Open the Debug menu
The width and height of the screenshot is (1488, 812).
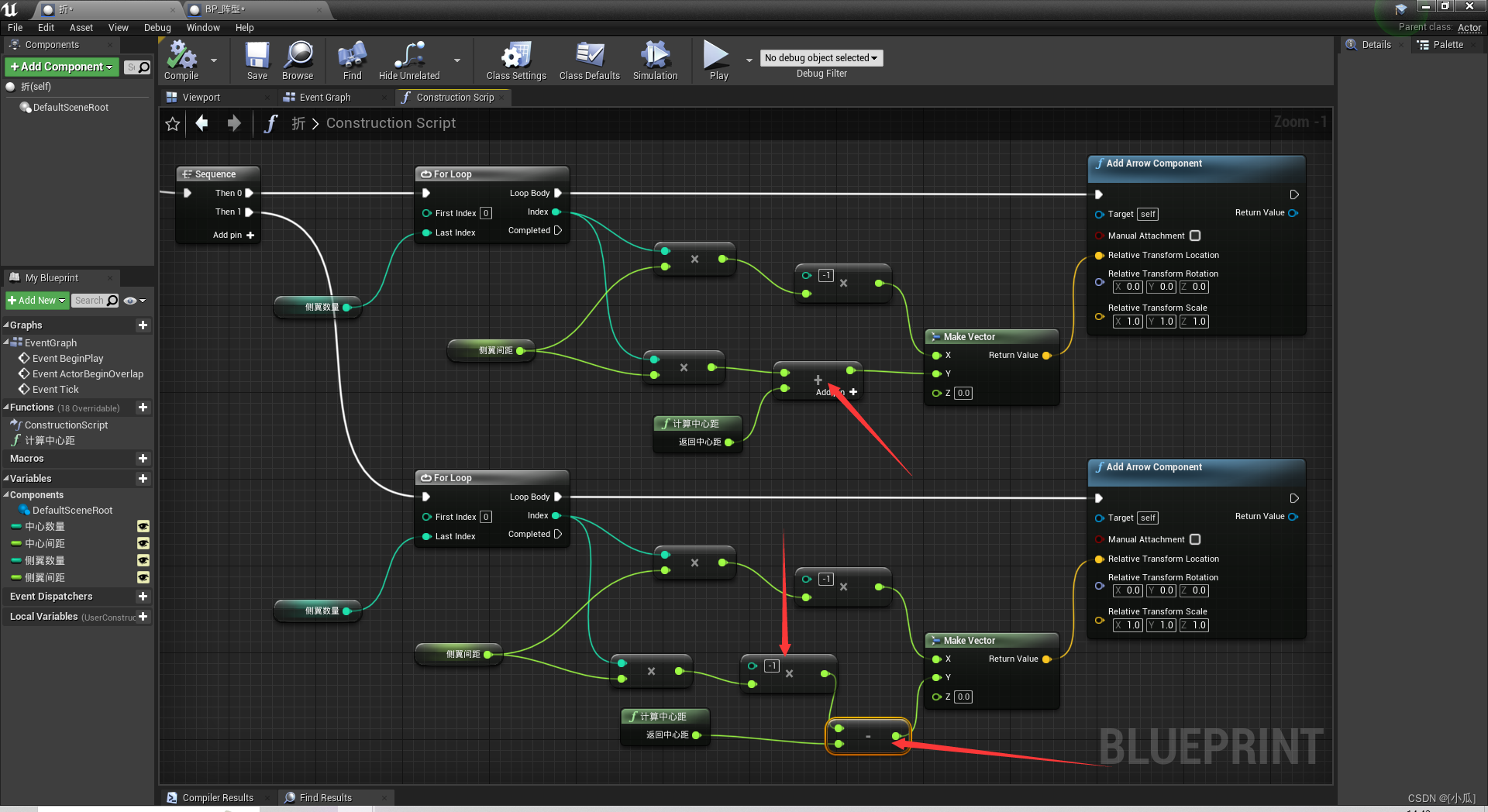157,28
